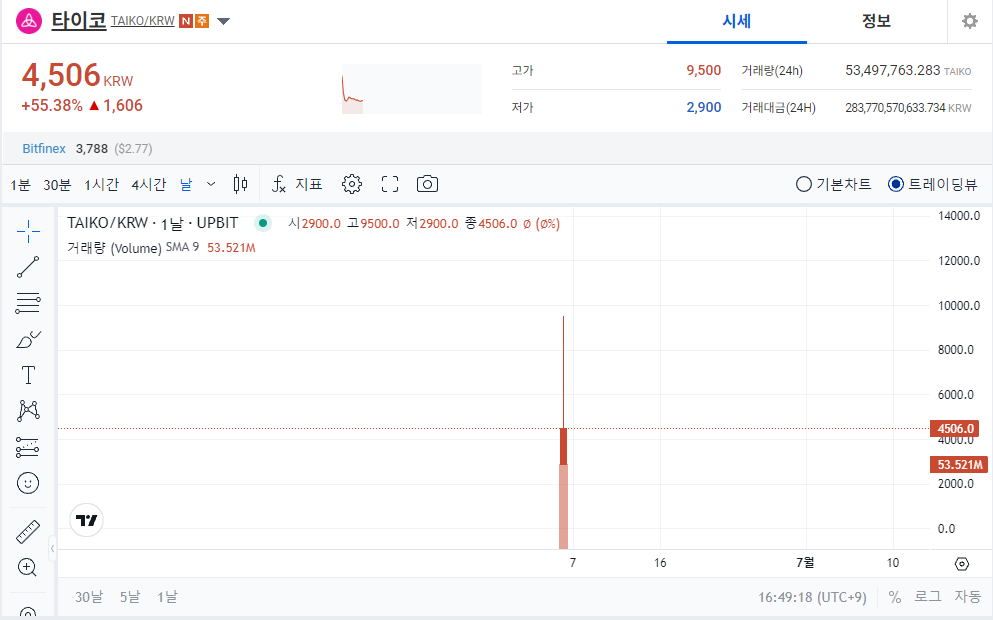The image size is (993, 620).
Task: Set date range to 5날
Action: pyautogui.click(x=130, y=597)
